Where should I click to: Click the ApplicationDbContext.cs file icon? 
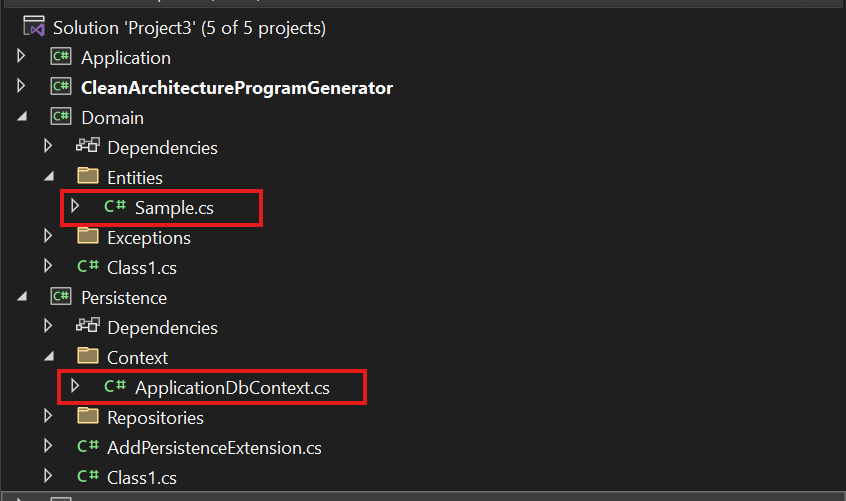[115, 386]
